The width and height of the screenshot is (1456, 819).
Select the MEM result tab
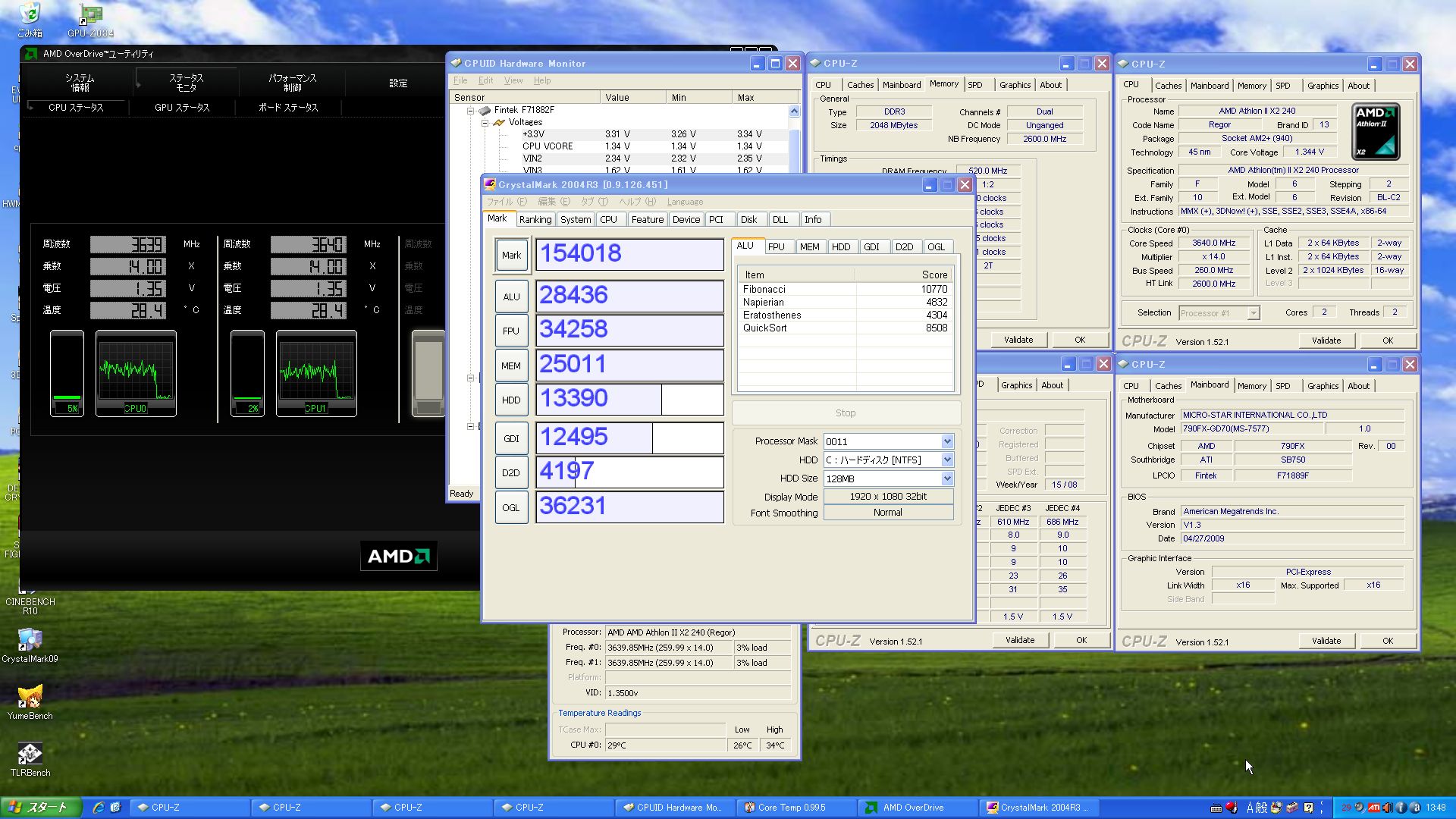click(809, 246)
